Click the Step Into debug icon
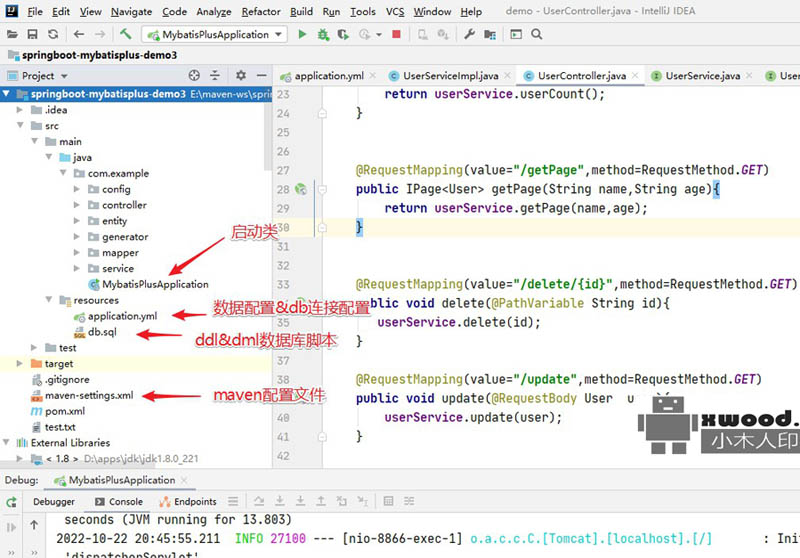 [x=280, y=501]
